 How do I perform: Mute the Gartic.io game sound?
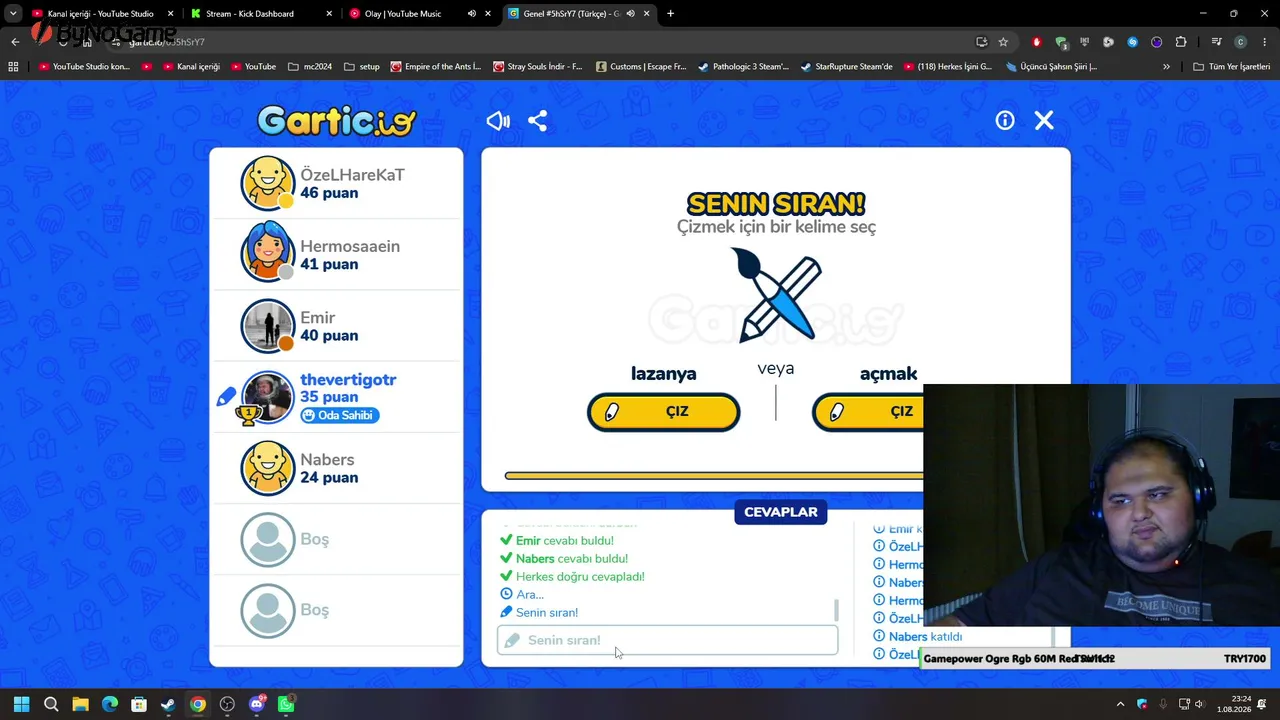click(498, 121)
